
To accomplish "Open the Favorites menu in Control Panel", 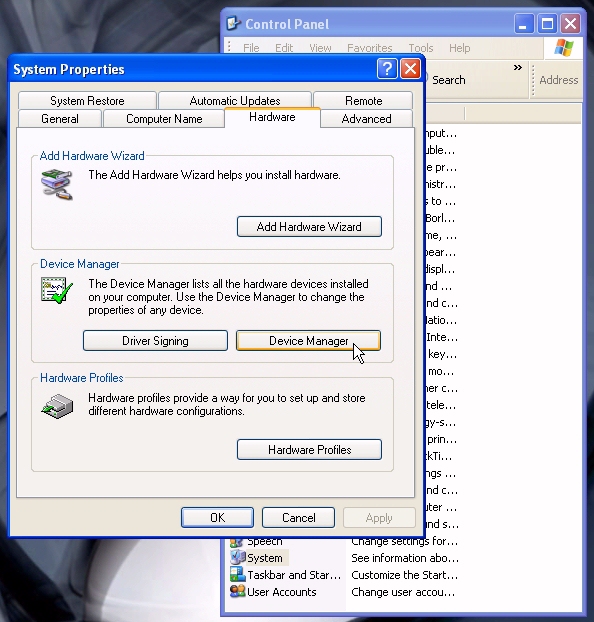I will 369,48.
